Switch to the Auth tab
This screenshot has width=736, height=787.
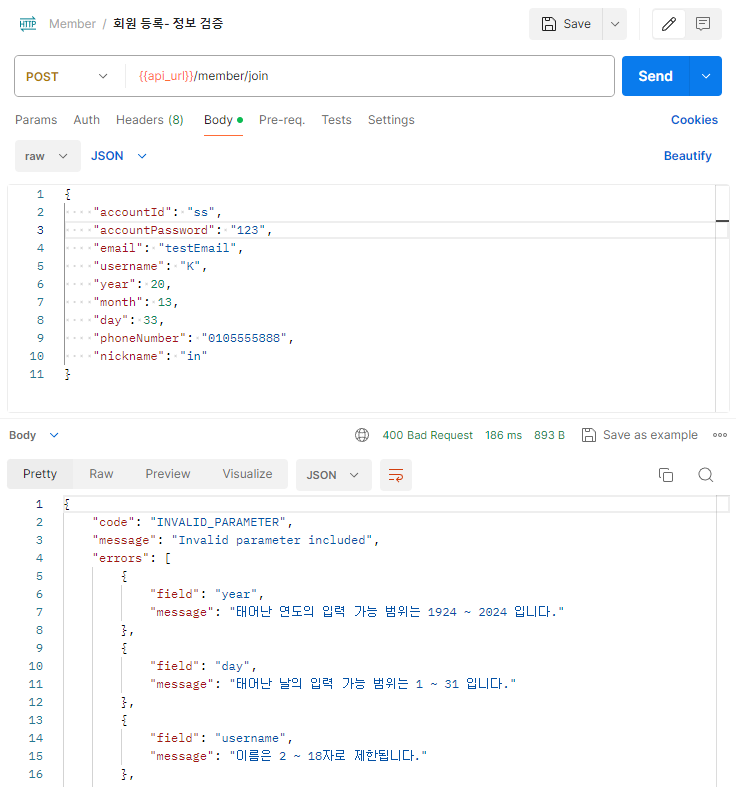[x=87, y=120]
